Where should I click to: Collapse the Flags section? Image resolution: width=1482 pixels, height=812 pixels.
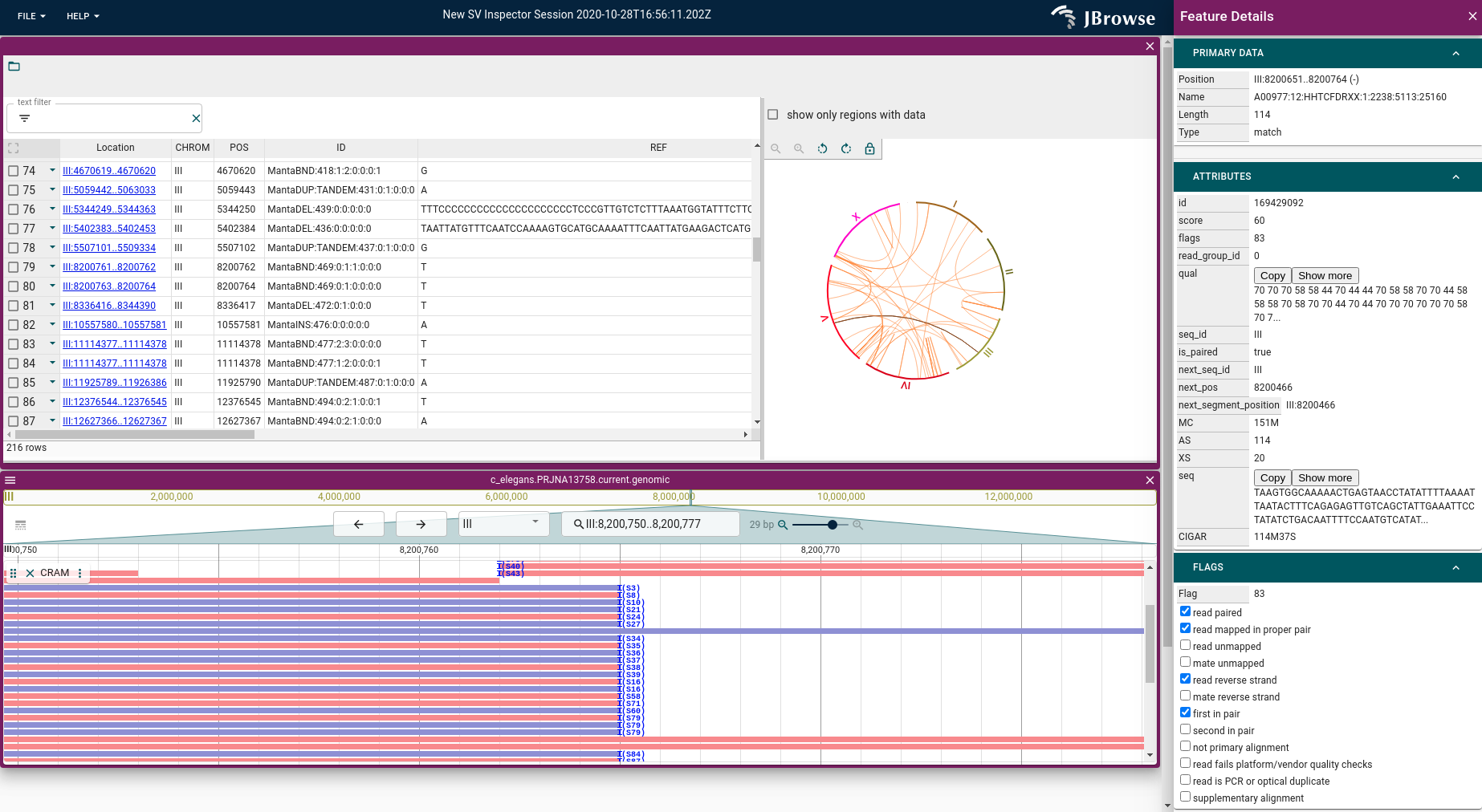point(1456,567)
